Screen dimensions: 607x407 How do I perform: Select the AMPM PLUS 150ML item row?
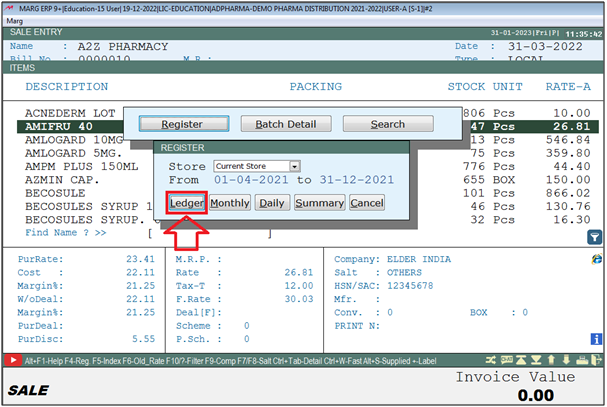click(x=308, y=167)
